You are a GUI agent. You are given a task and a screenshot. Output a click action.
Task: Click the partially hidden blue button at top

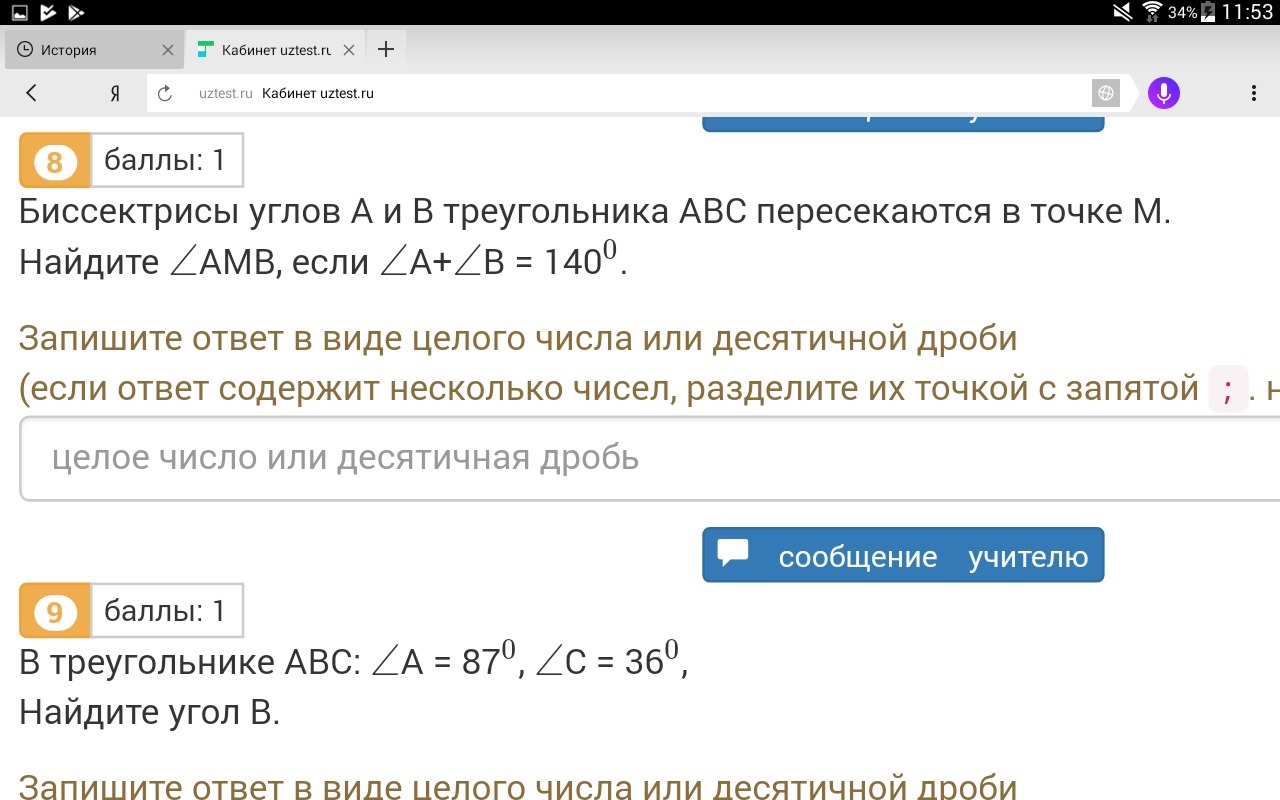click(902, 123)
